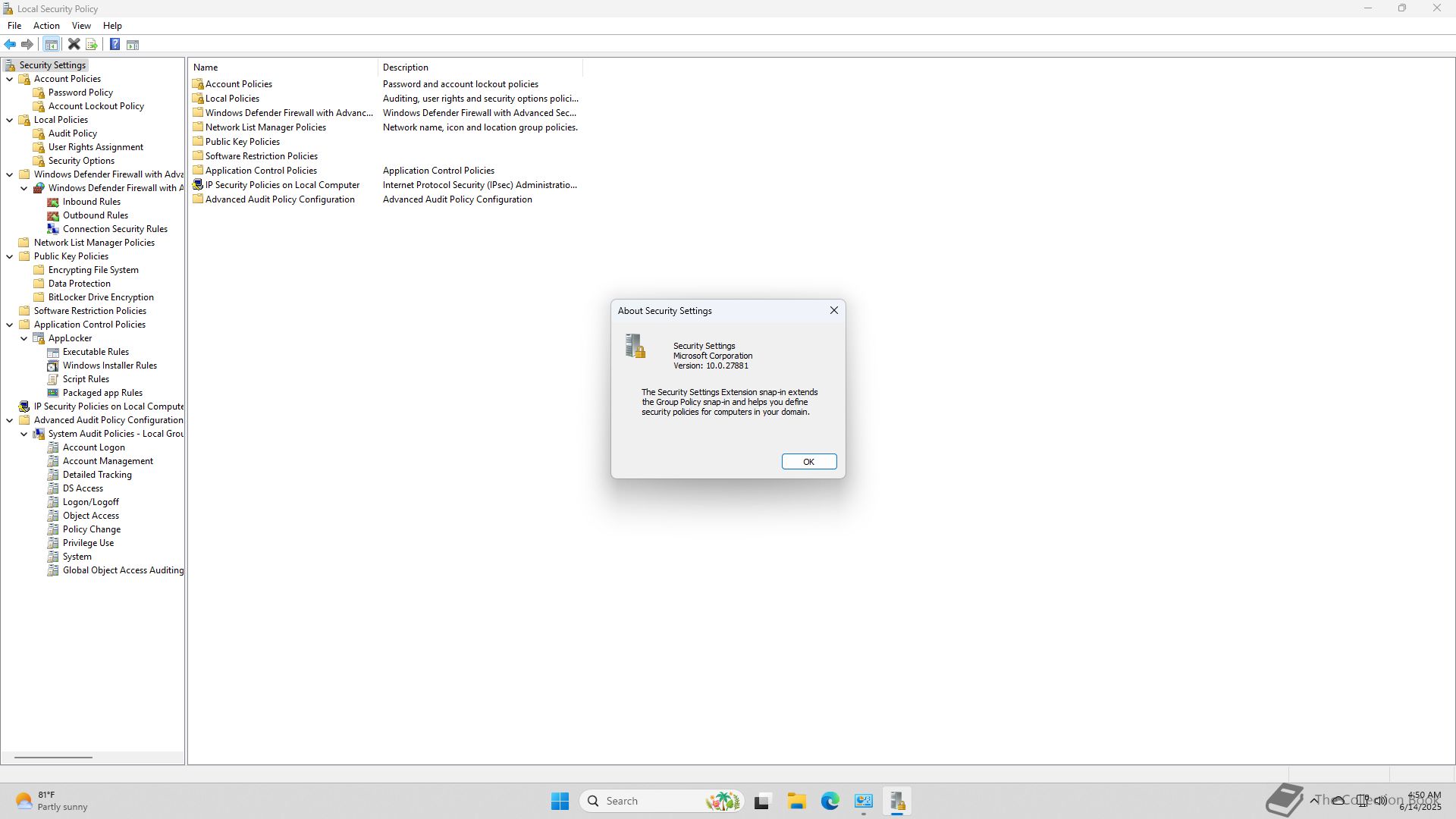Open Microsoft Edge from the taskbar
Screen dimensions: 1456x819
[830, 801]
